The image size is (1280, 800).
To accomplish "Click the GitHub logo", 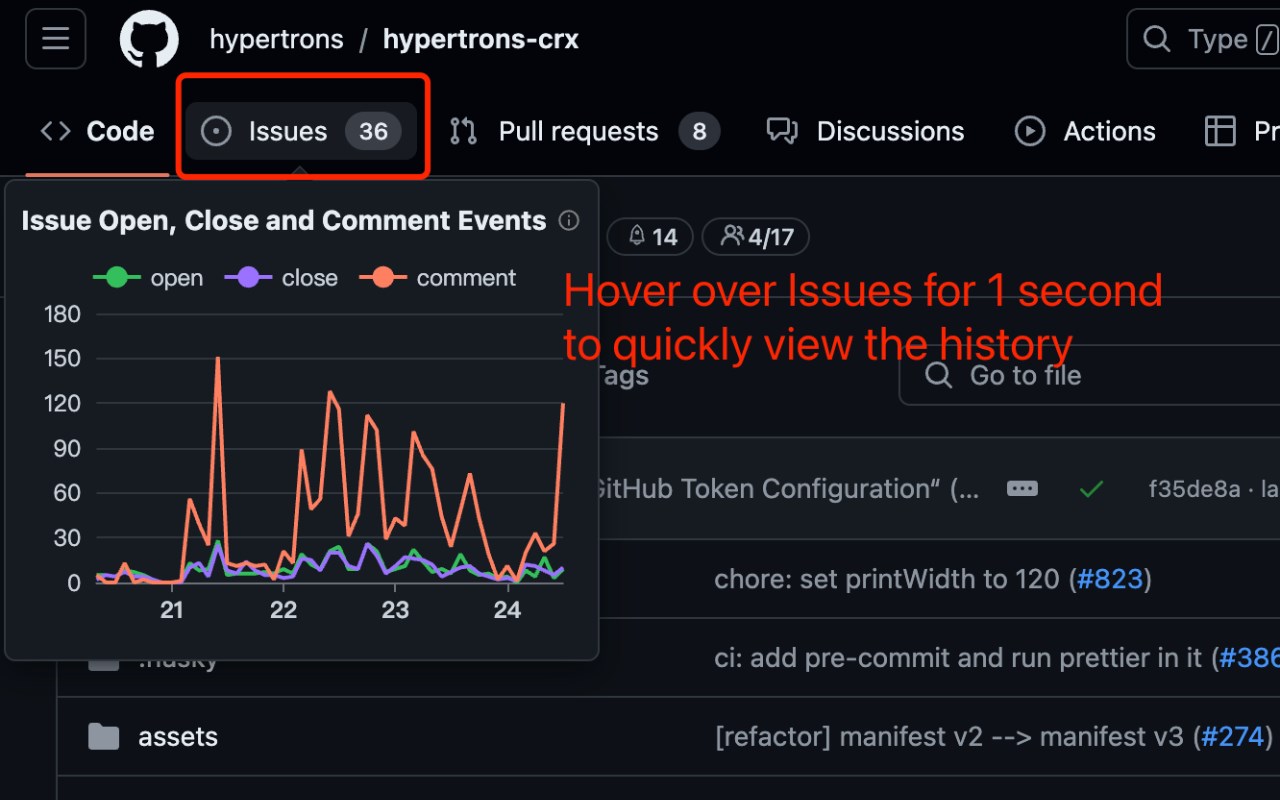I will 149,40.
